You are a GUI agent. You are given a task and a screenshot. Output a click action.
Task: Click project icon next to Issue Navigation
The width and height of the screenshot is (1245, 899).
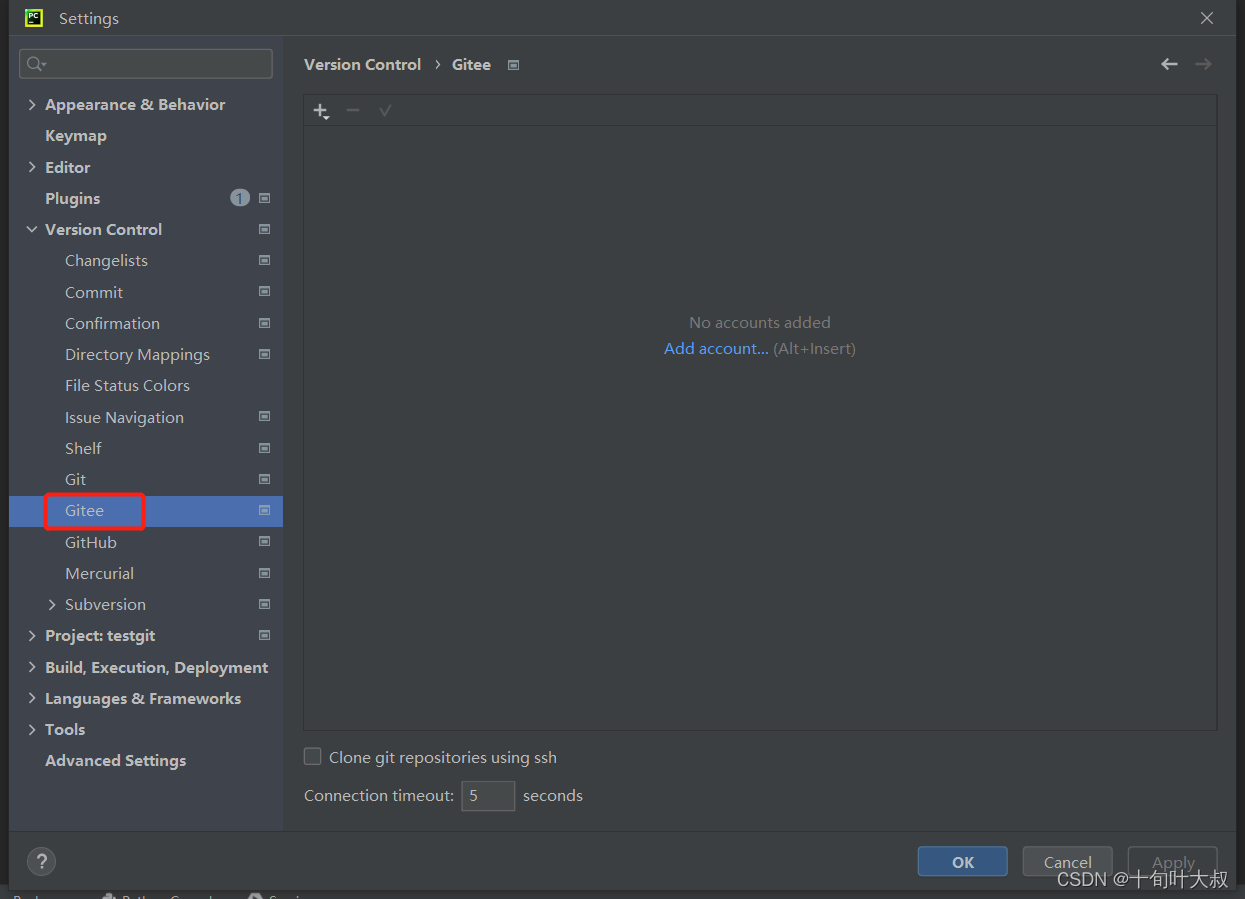265,417
